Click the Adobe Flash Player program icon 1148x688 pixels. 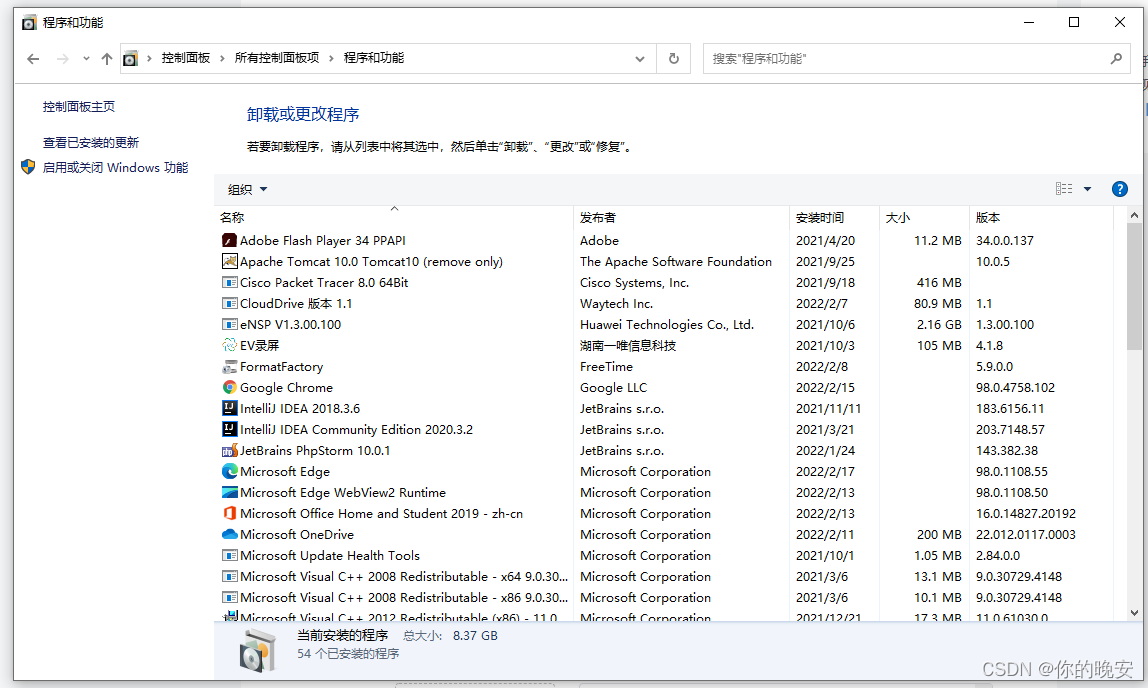[229, 240]
